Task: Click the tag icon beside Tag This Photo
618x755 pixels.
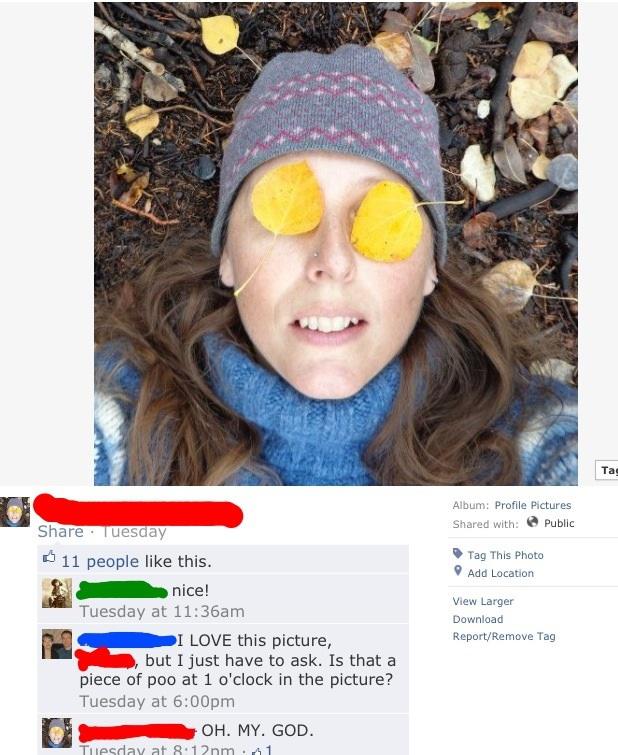Action: (458, 554)
